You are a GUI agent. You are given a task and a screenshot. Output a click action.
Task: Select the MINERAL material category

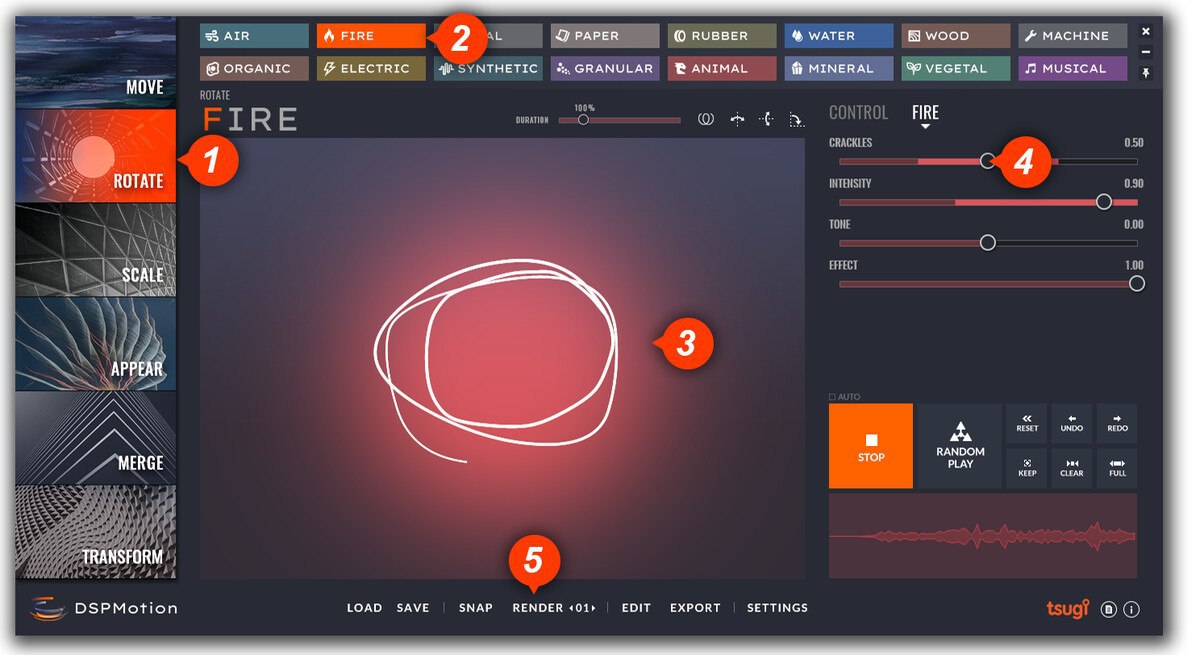[839, 69]
